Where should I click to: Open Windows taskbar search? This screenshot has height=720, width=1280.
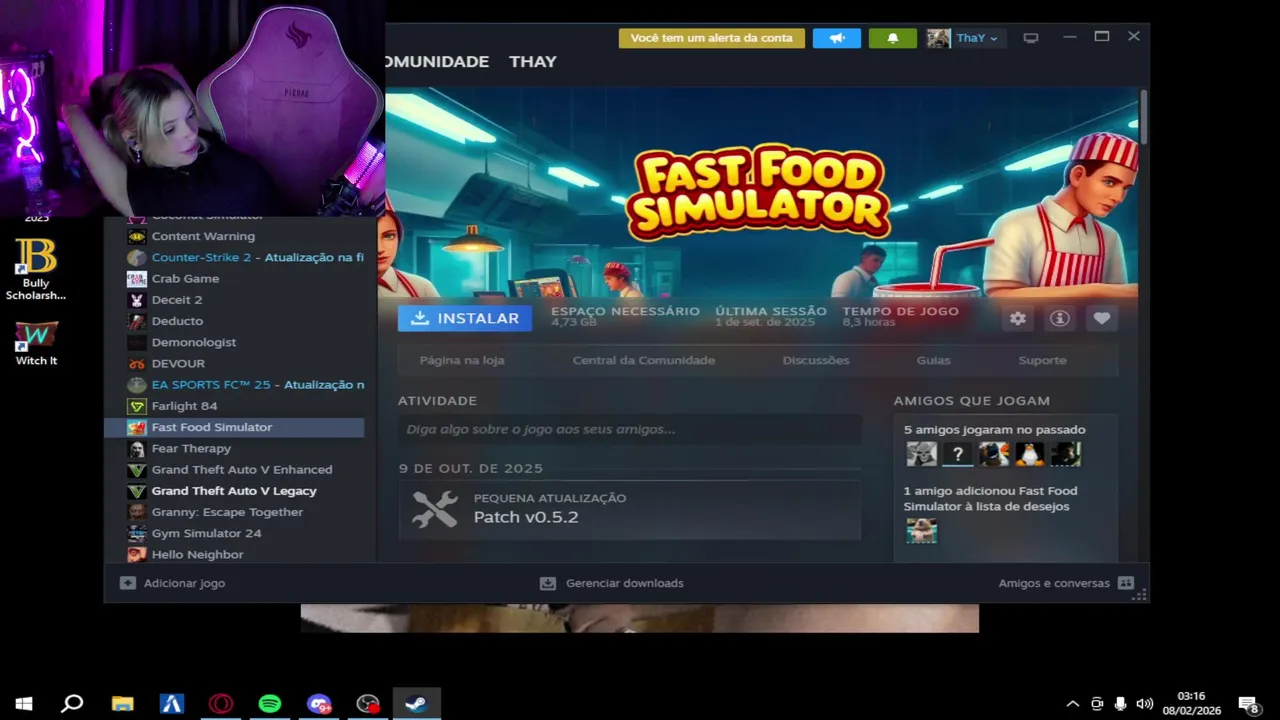click(72, 704)
